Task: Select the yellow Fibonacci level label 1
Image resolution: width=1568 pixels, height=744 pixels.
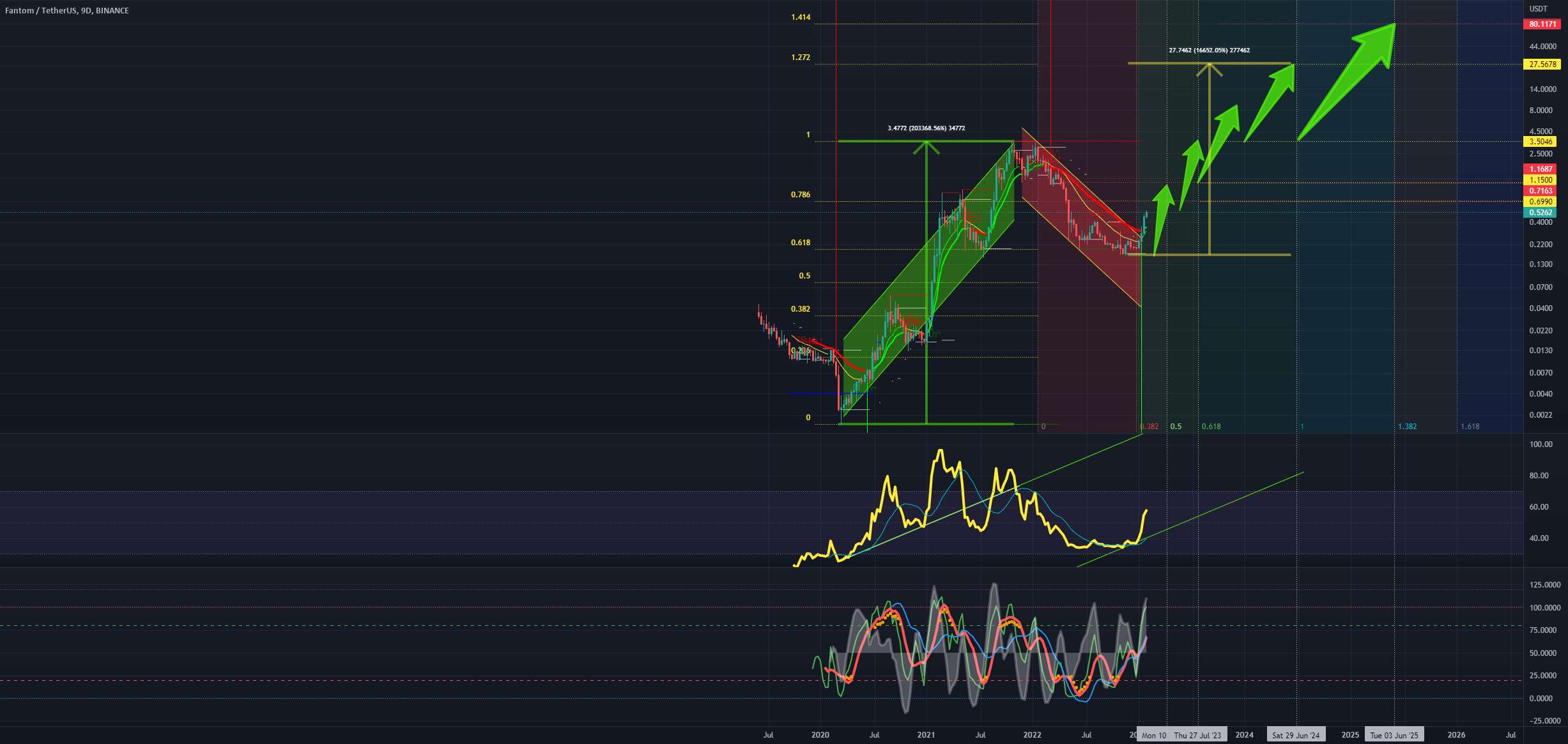Action: [x=808, y=135]
